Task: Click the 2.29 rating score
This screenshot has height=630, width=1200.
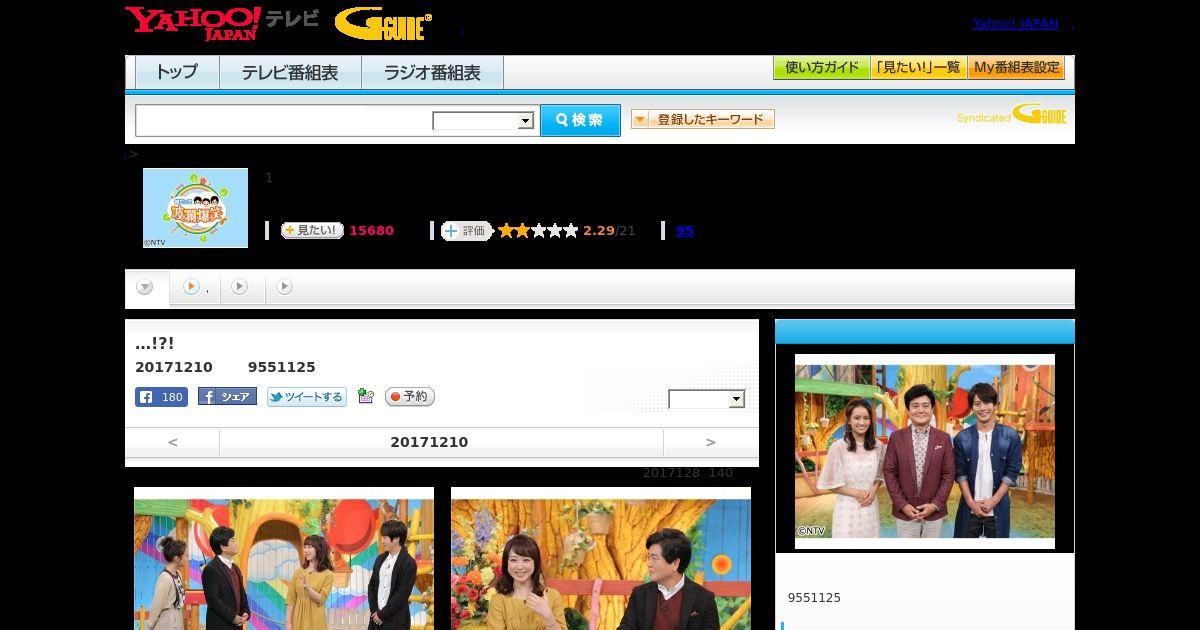Action: point(599,231)
